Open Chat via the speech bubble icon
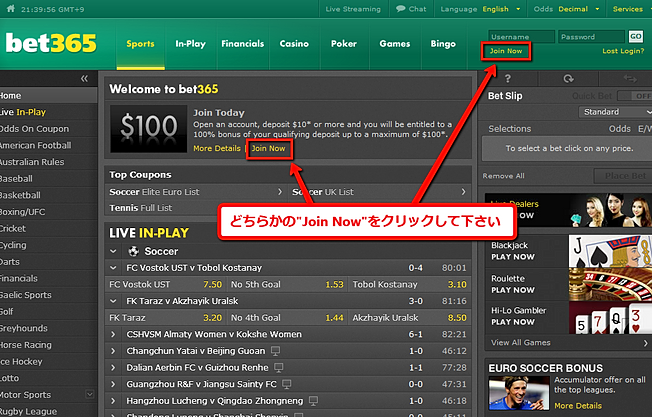Viewport: 652px width, 417px height. (400, 9)
